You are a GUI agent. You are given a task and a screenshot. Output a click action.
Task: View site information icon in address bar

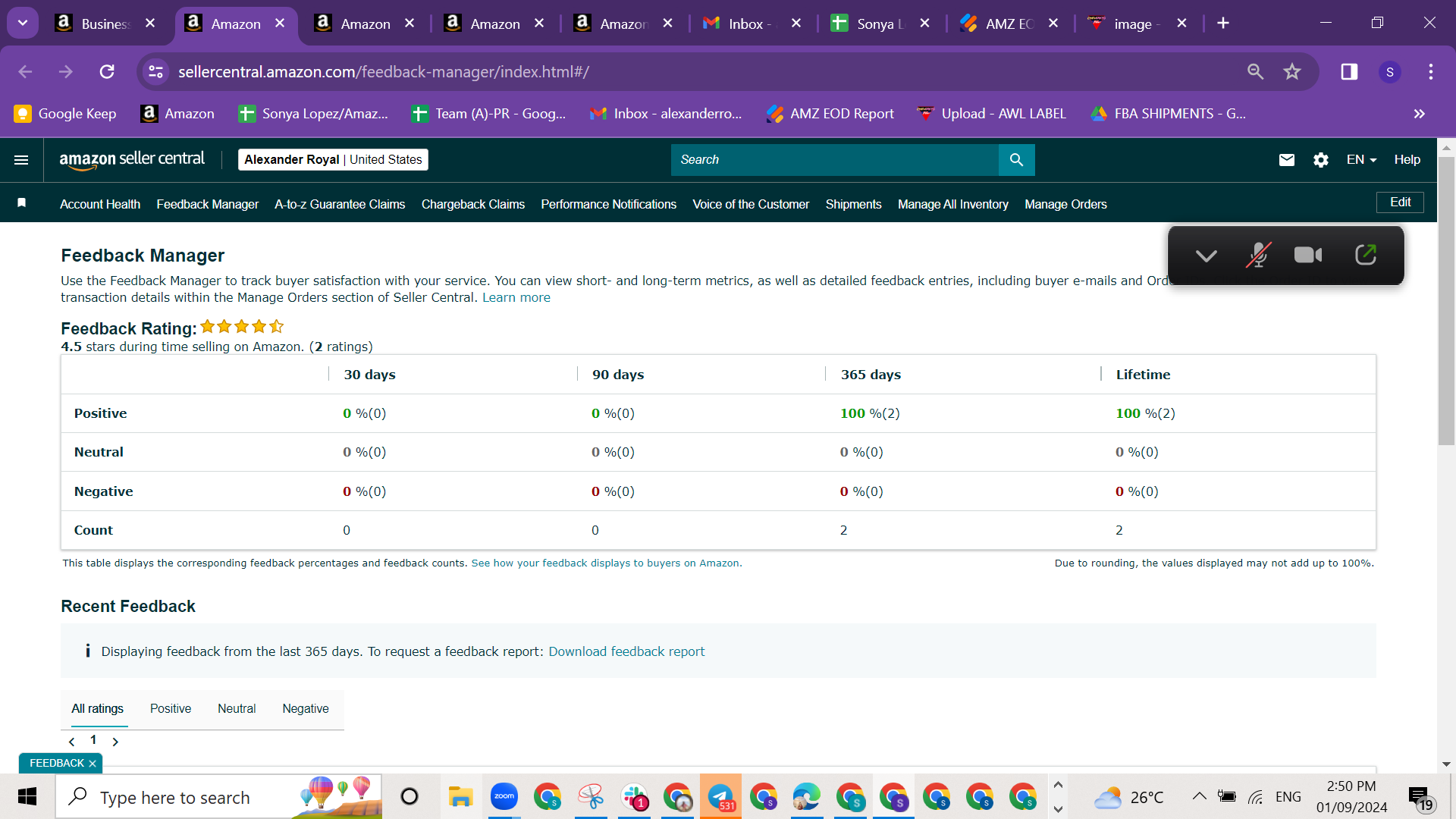[x=155, y=71]
